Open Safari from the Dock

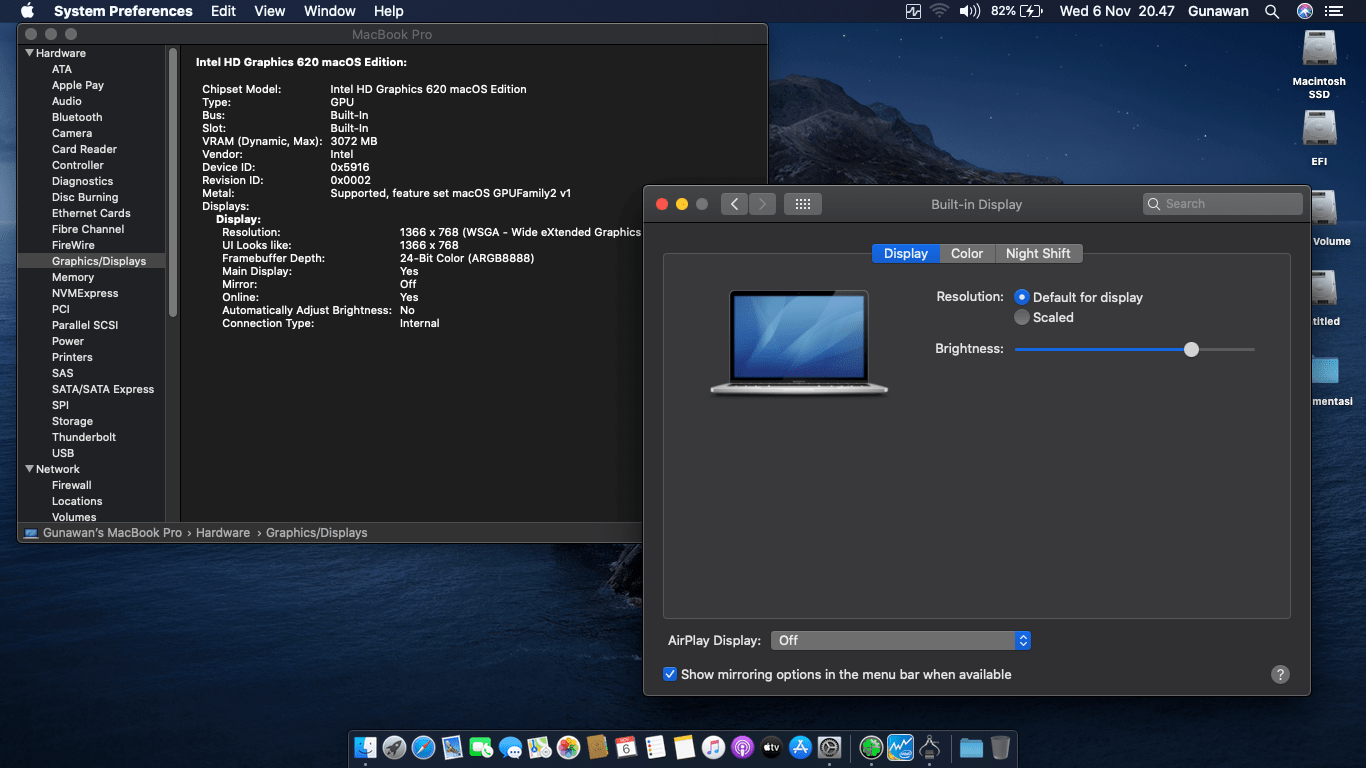coord(424,747)
